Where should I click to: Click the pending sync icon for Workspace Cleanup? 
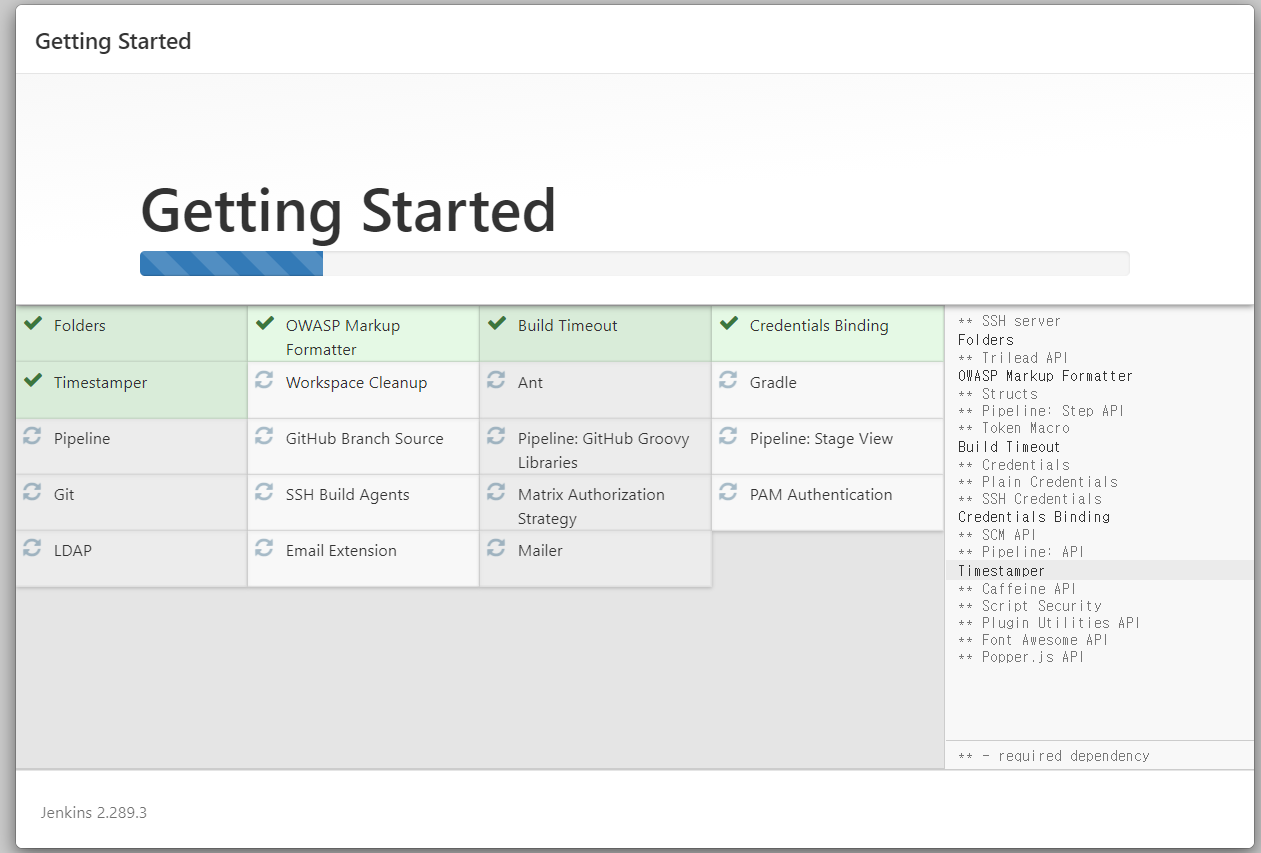point(264,380)
